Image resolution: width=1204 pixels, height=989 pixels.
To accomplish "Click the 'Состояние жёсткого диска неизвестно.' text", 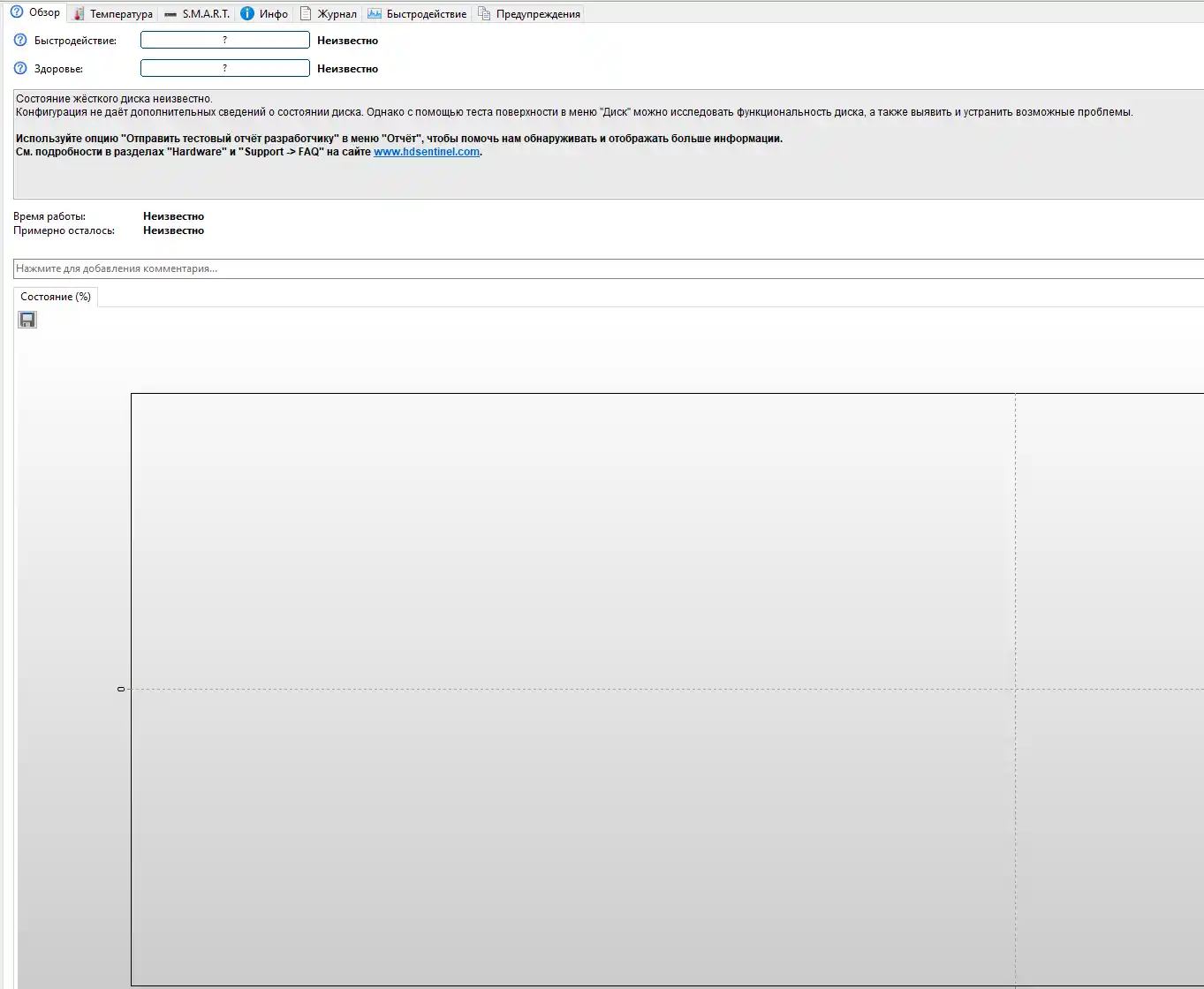I will [114, 99].
